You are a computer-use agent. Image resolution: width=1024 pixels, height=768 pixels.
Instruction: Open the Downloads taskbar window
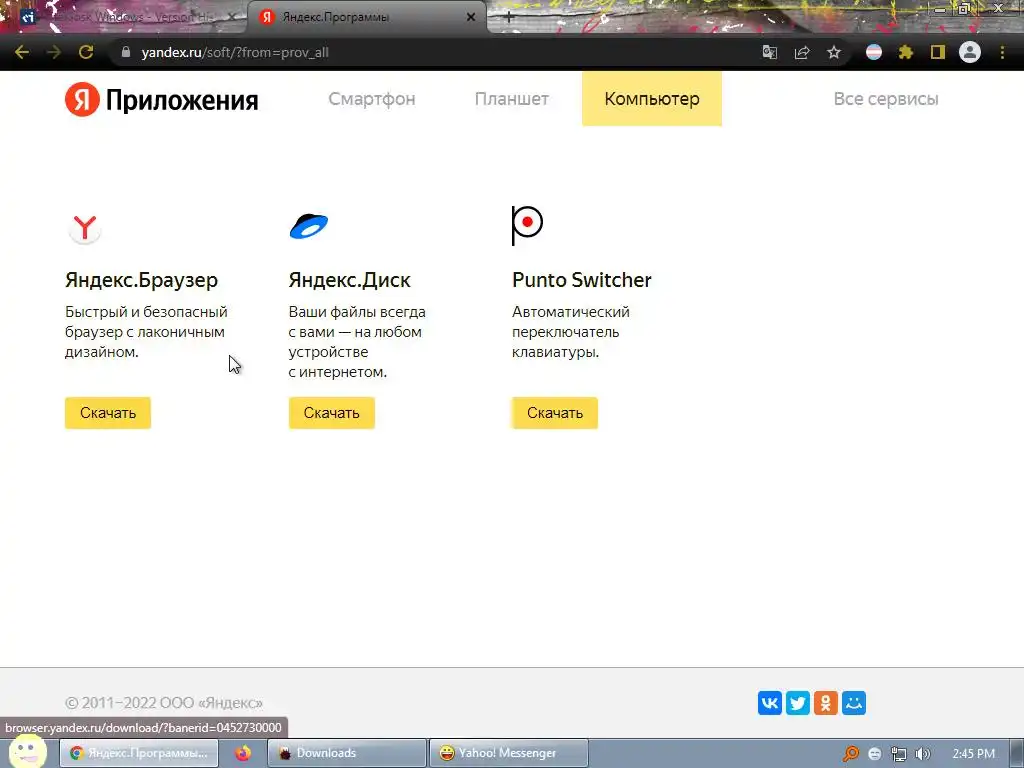click(347, 753)
